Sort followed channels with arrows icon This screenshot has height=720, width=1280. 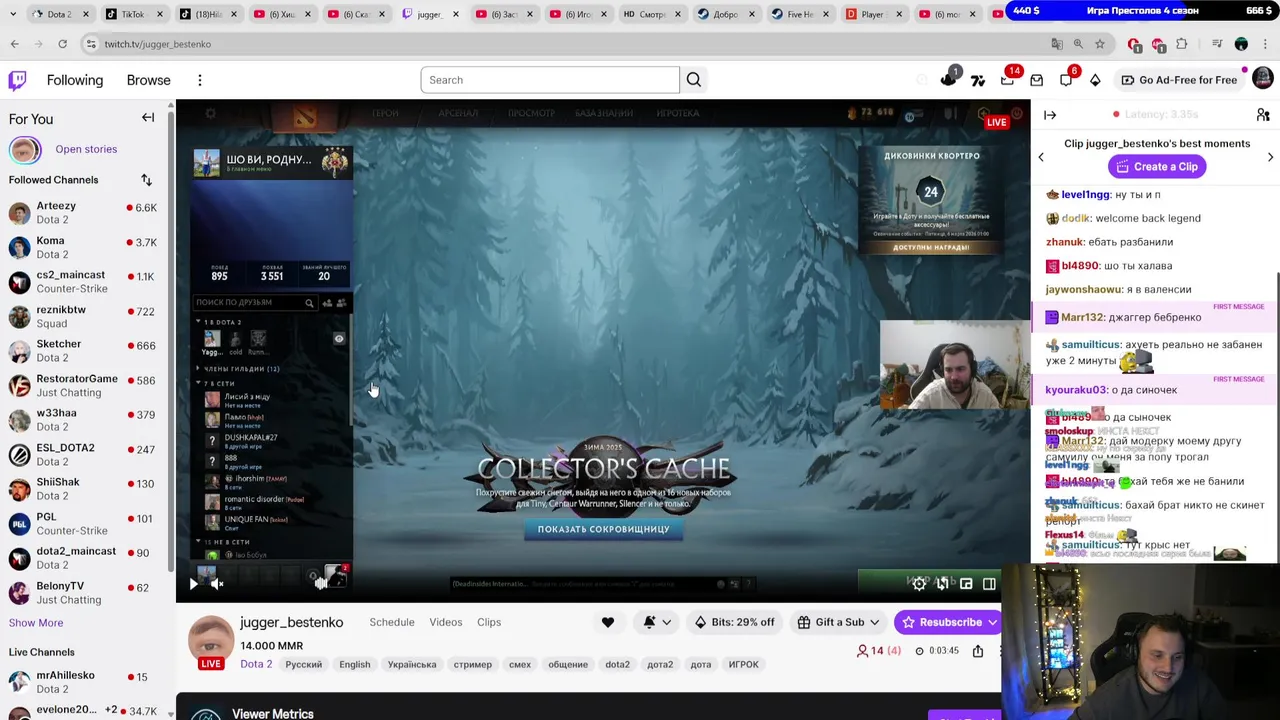click(146, 180)
